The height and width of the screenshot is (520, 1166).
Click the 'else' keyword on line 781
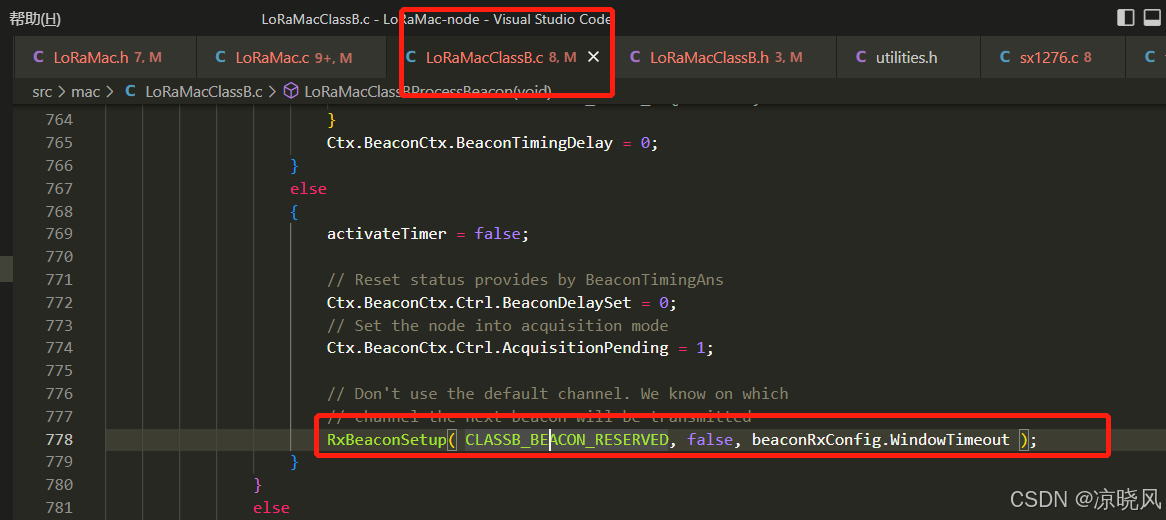tap(271, 507)
